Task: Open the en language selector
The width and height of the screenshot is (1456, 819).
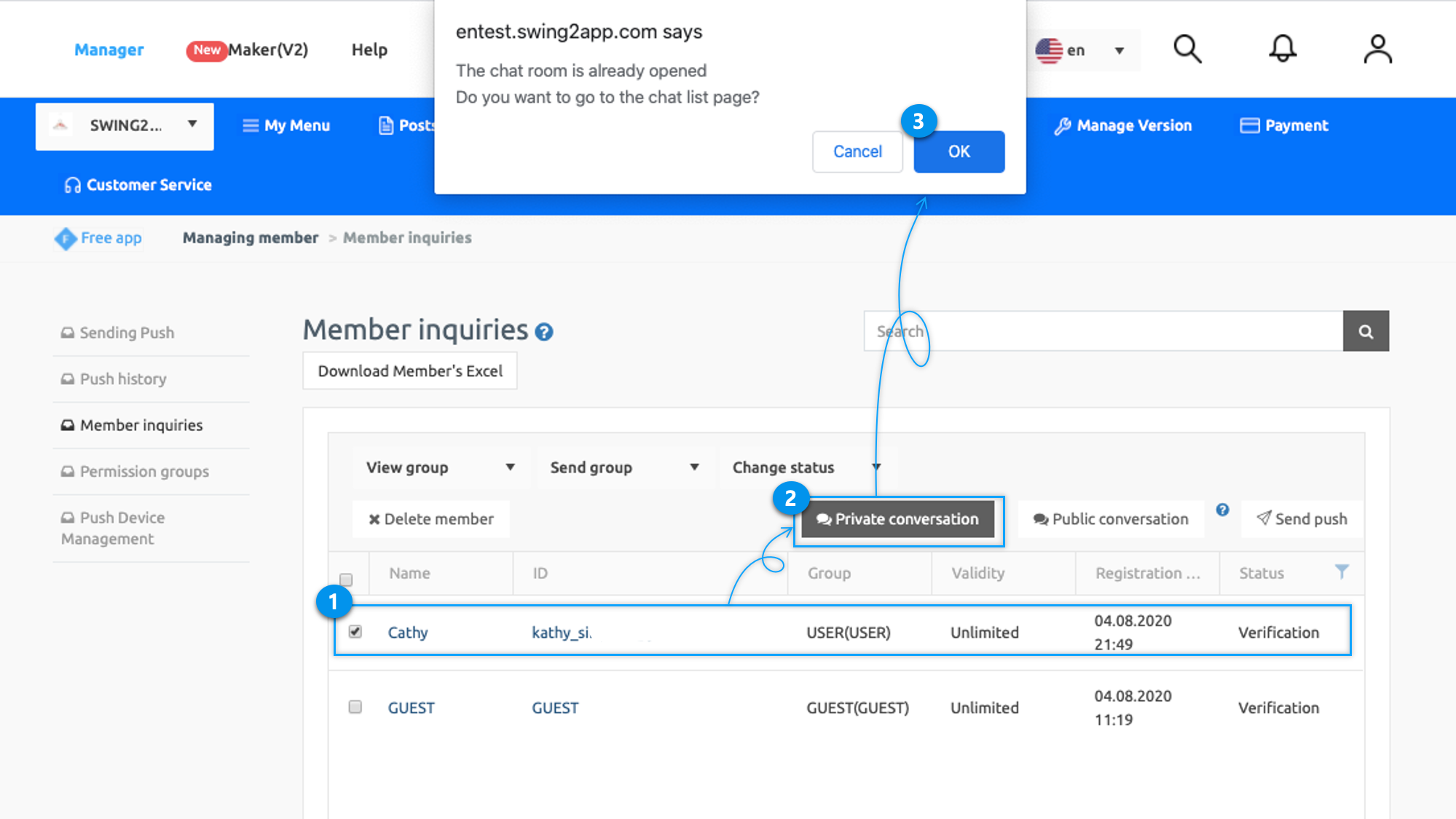Action: click(1082, 50)
